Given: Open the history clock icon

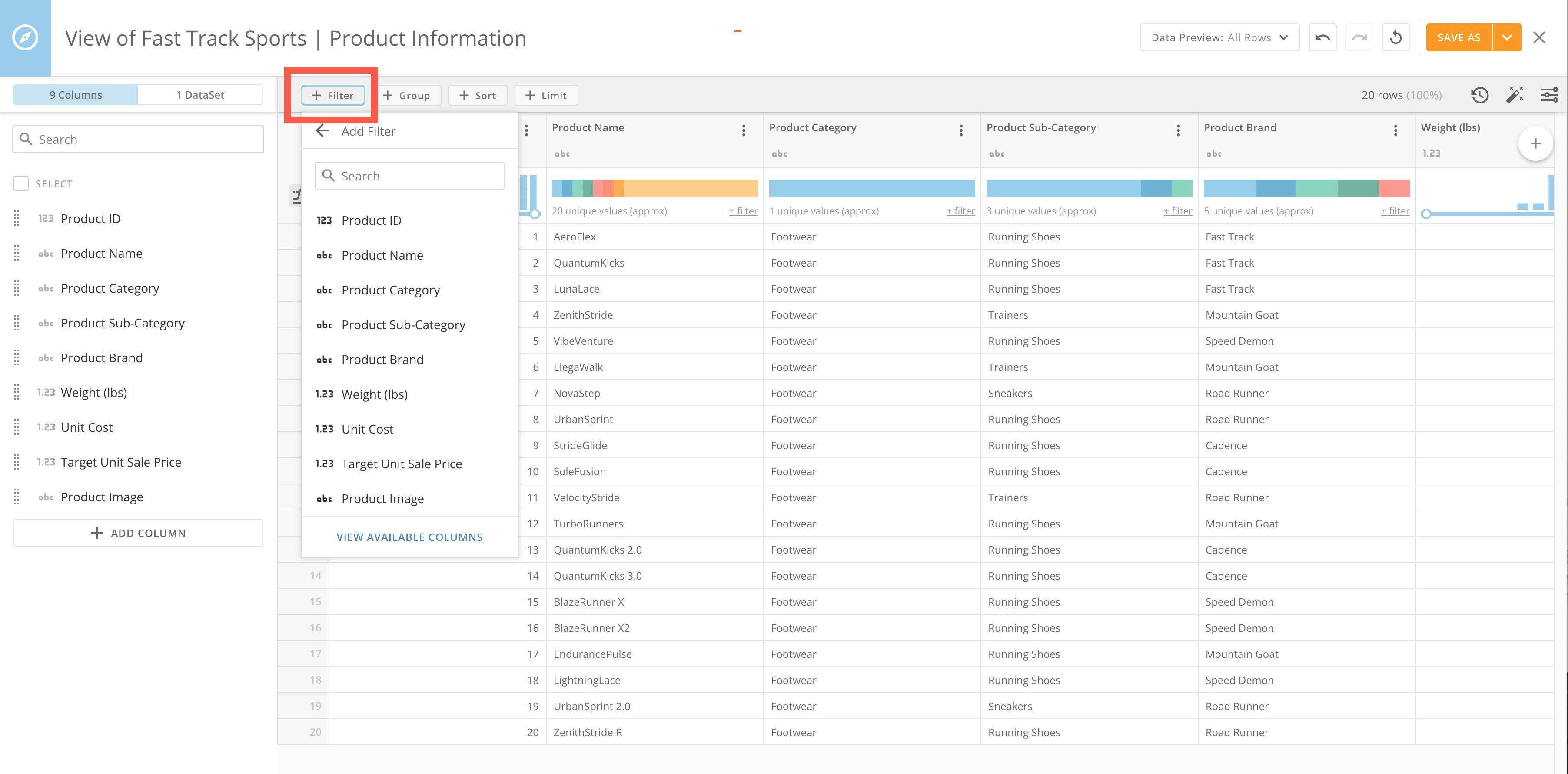Looking at the screenshot, I should [1480, 95].
